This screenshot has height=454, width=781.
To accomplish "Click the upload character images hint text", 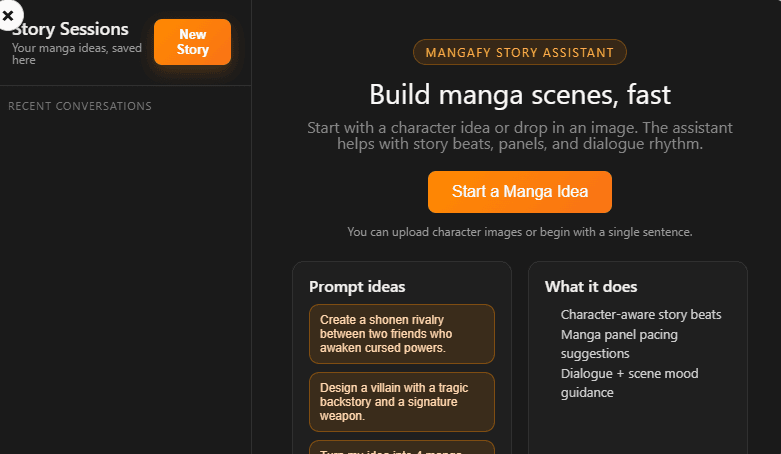I will [519, 232].
